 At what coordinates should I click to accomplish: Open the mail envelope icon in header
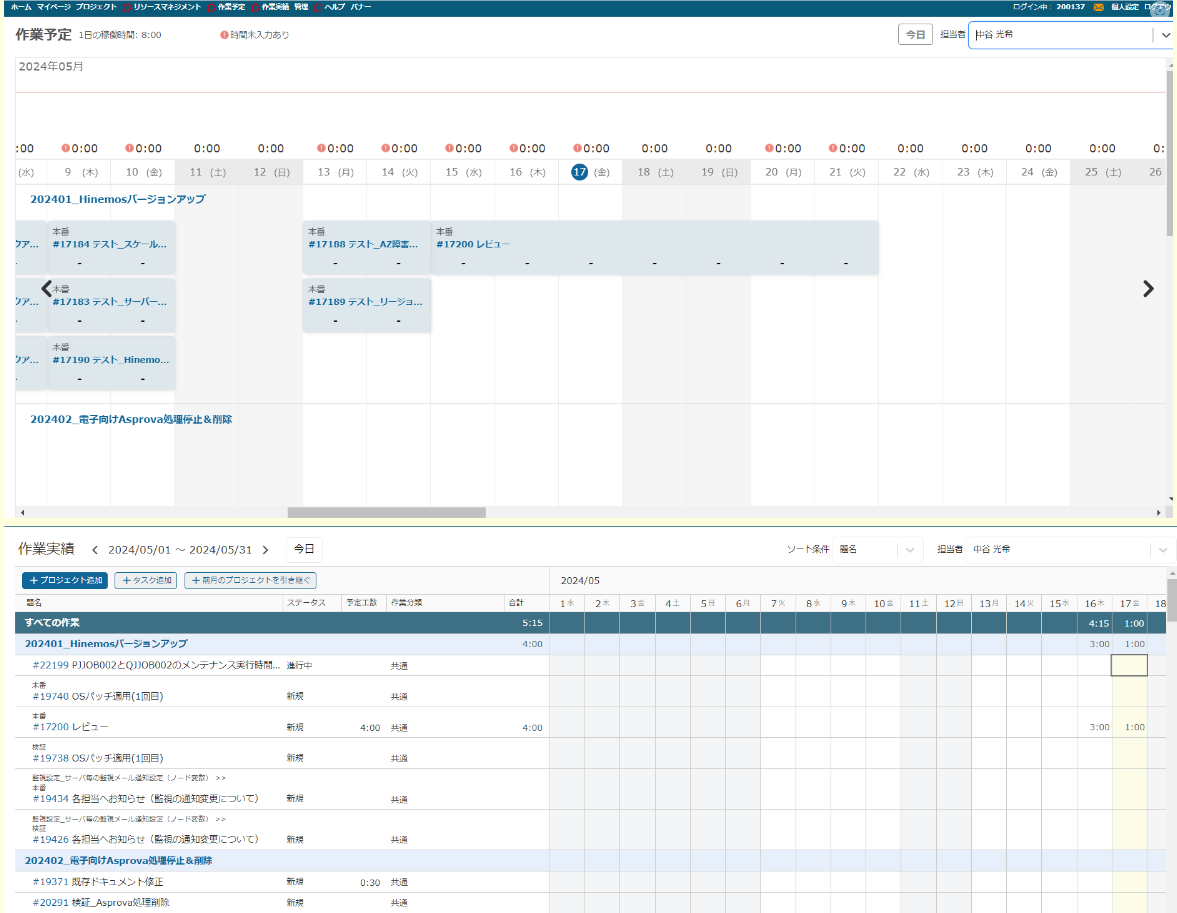1098,7
